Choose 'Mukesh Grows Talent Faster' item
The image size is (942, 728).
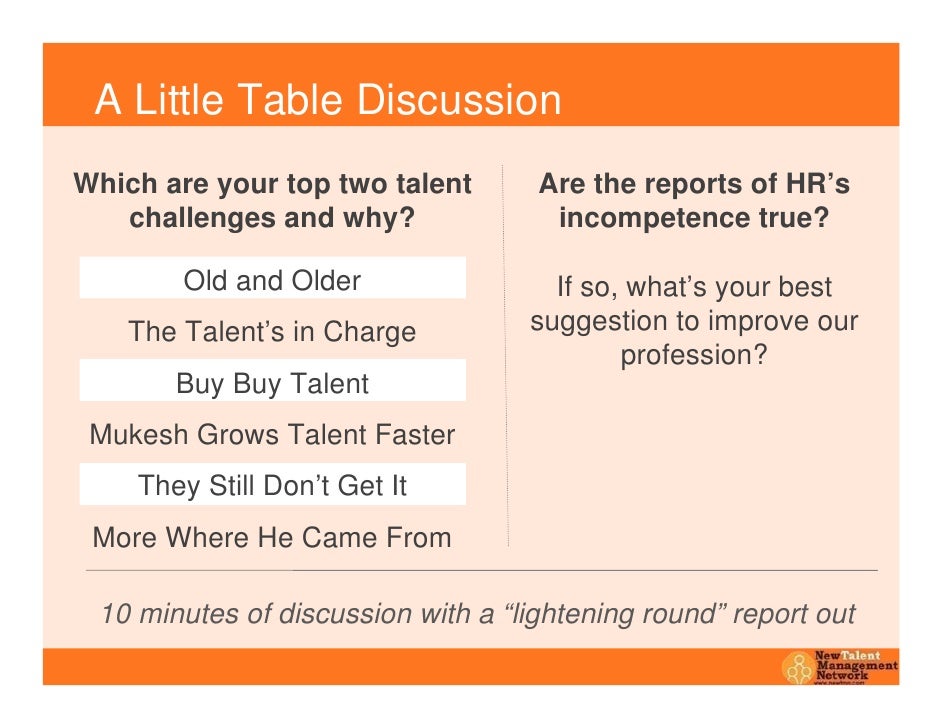[272, 434]
